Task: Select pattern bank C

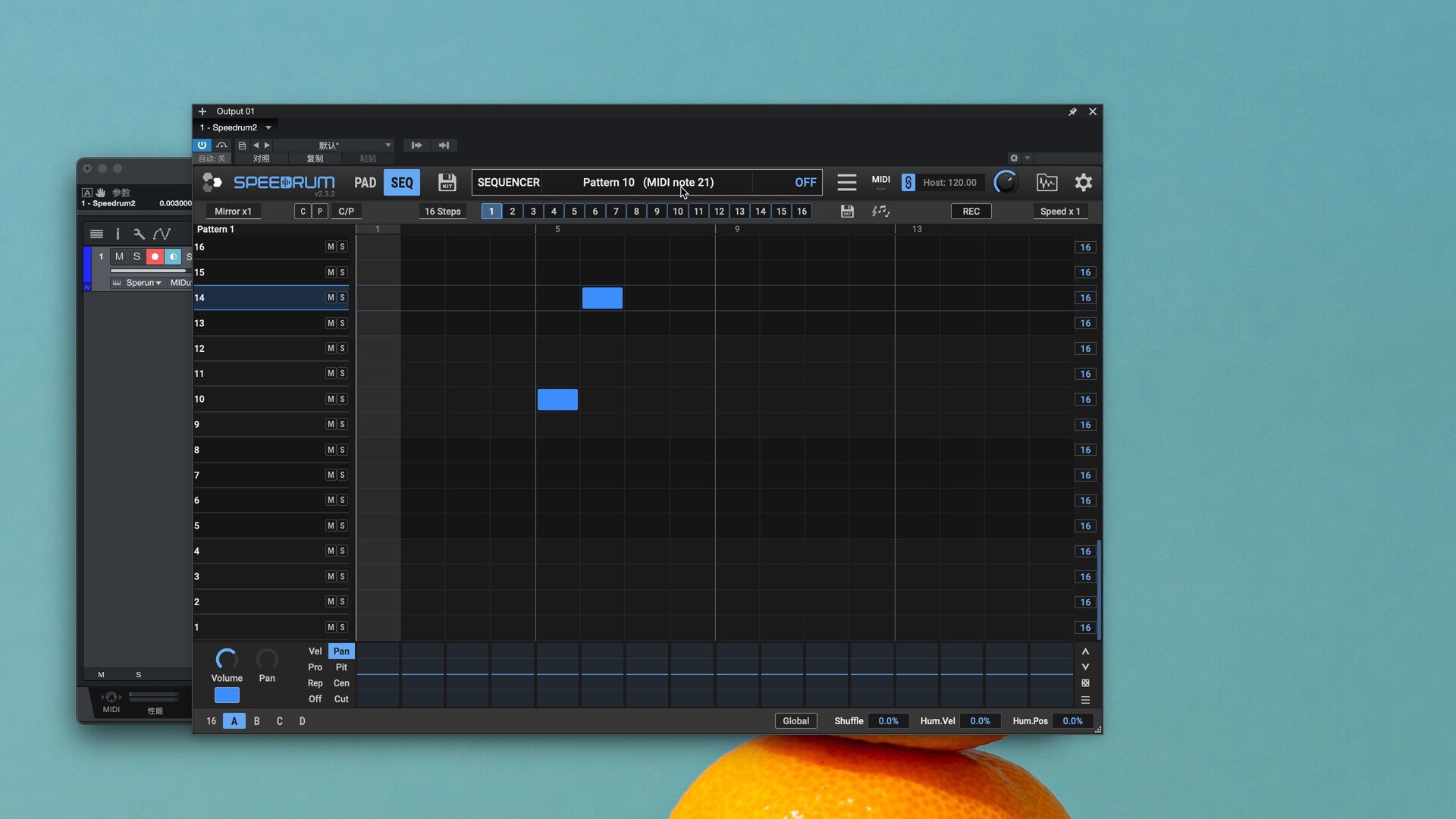Action: 280,721
